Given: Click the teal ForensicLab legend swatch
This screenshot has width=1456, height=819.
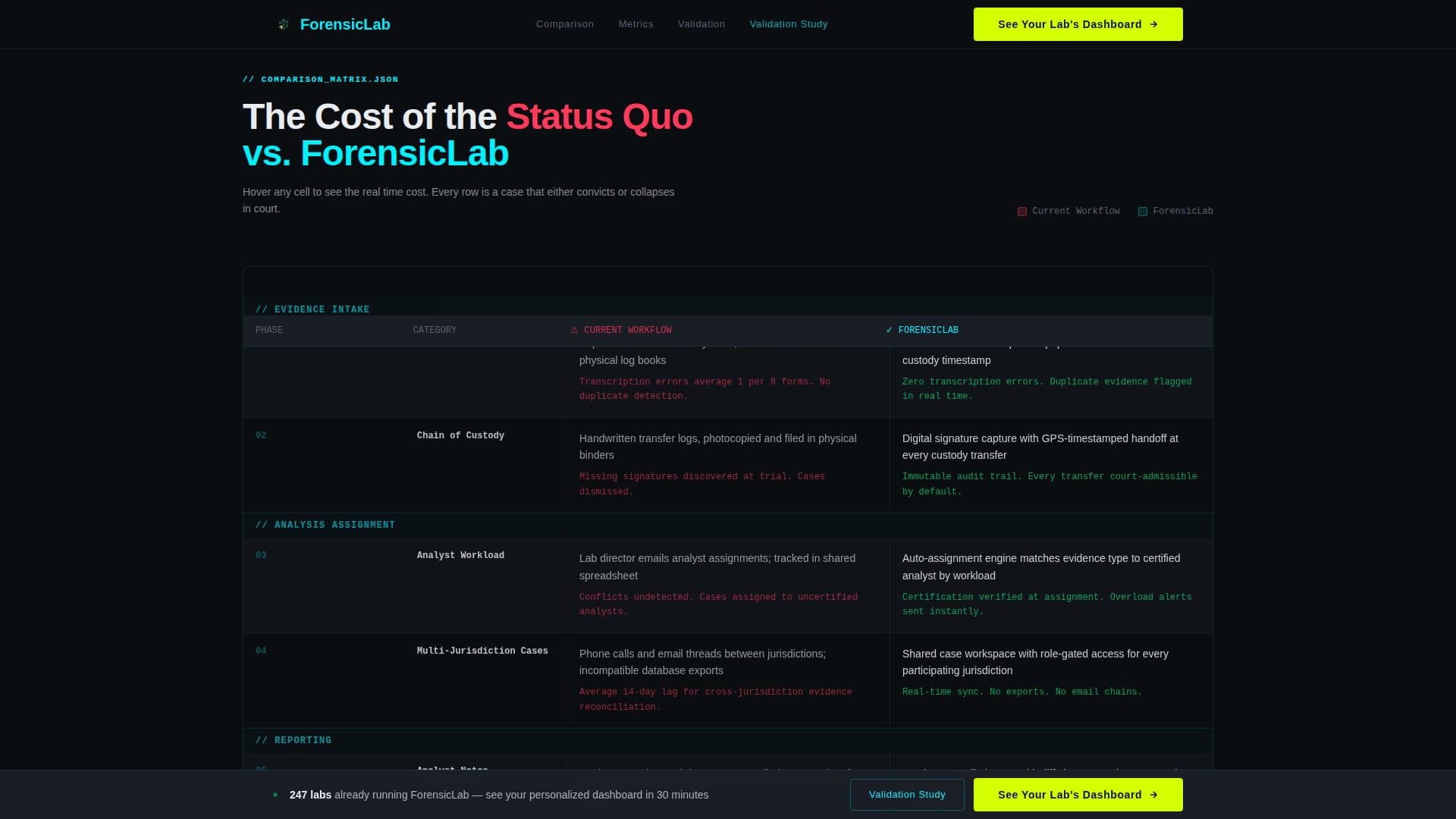Looking at the screenshot, I should tap(1143, 212).
